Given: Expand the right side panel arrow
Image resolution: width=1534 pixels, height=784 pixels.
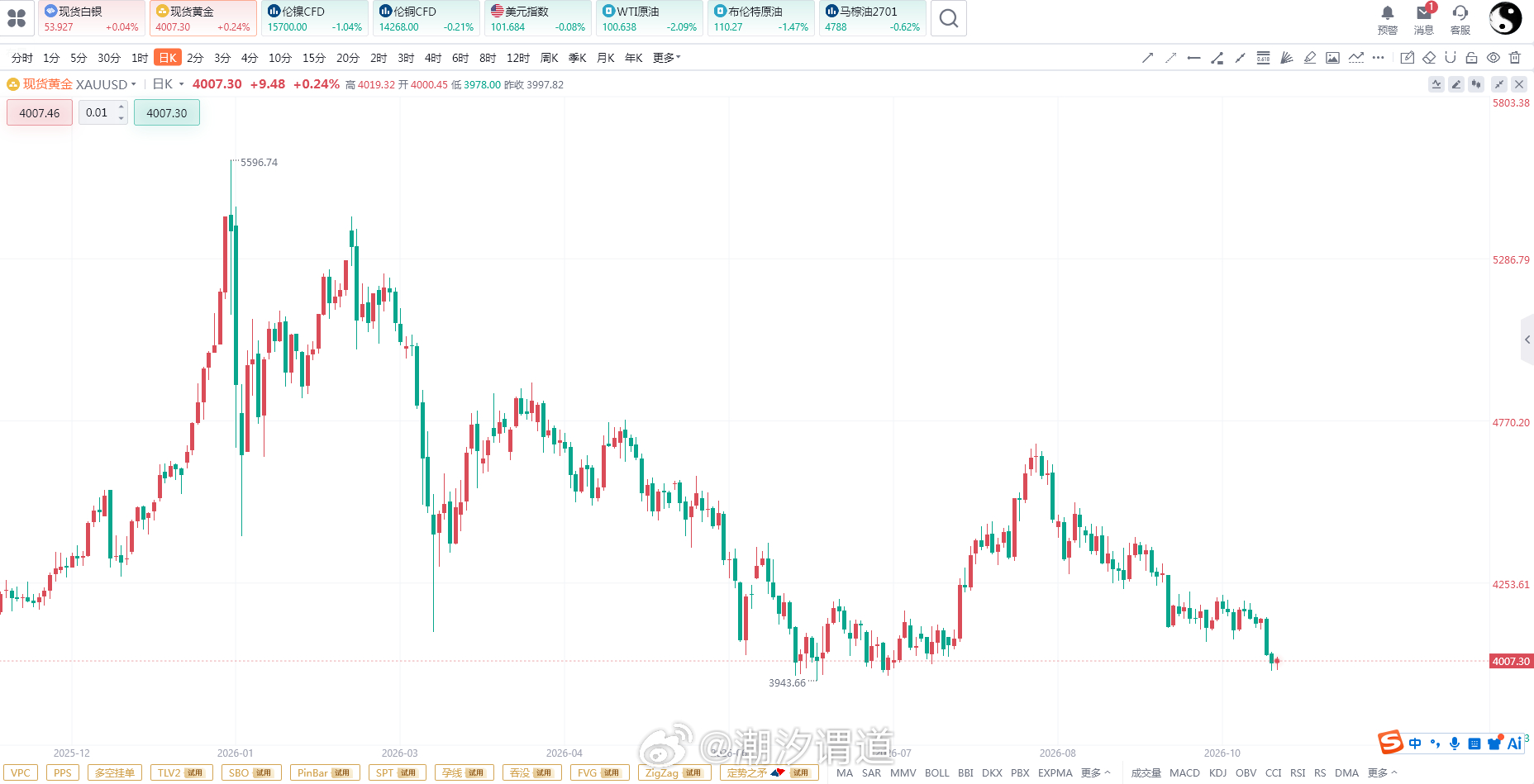Looking at the screenshot, I should (x=1527, y=340).
